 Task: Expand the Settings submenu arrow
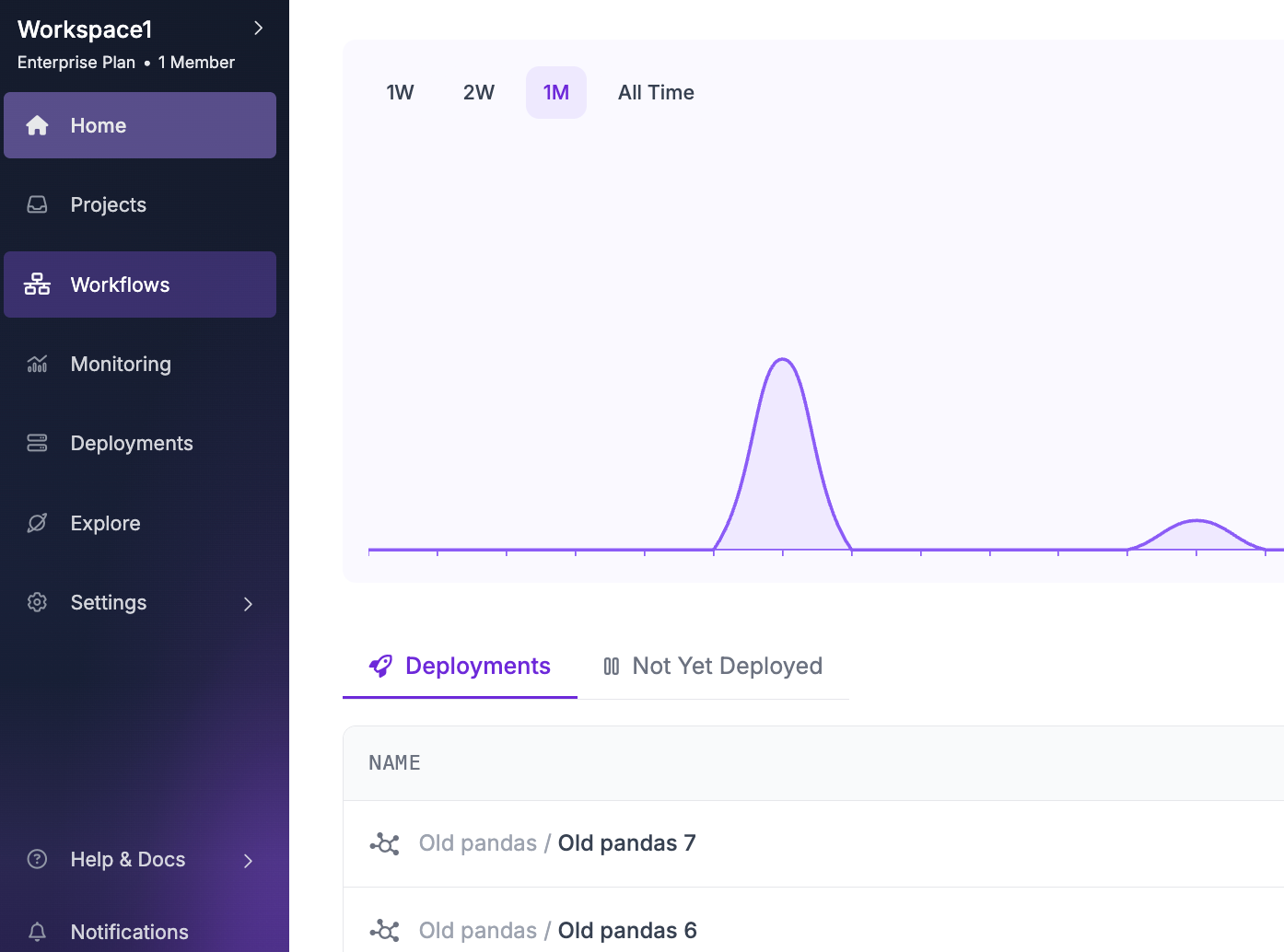tap(248, 603)
